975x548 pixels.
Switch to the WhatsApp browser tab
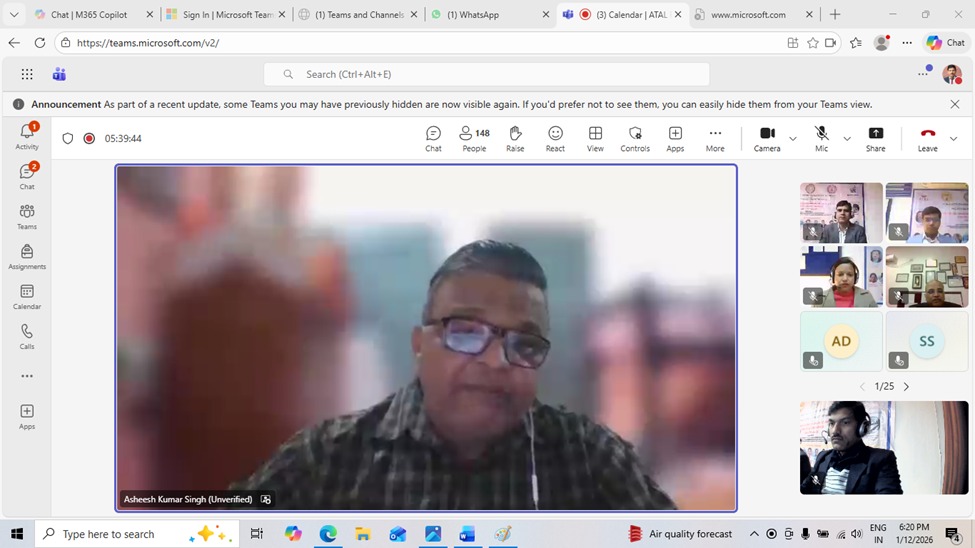(x=478, y=15)
